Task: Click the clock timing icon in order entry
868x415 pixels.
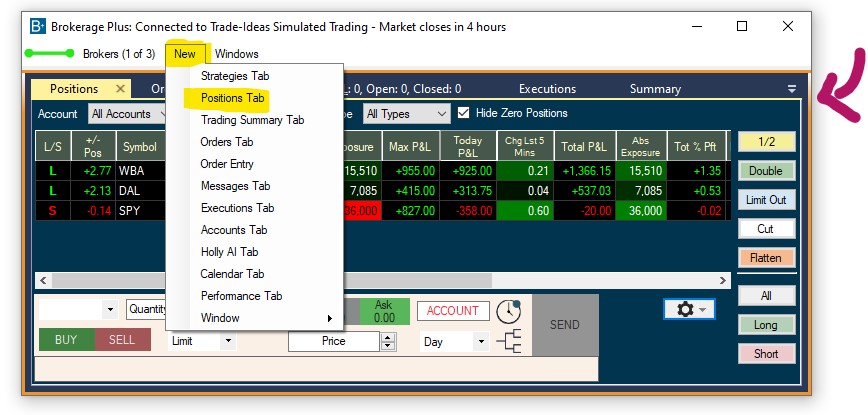Action: coord(510,311)
